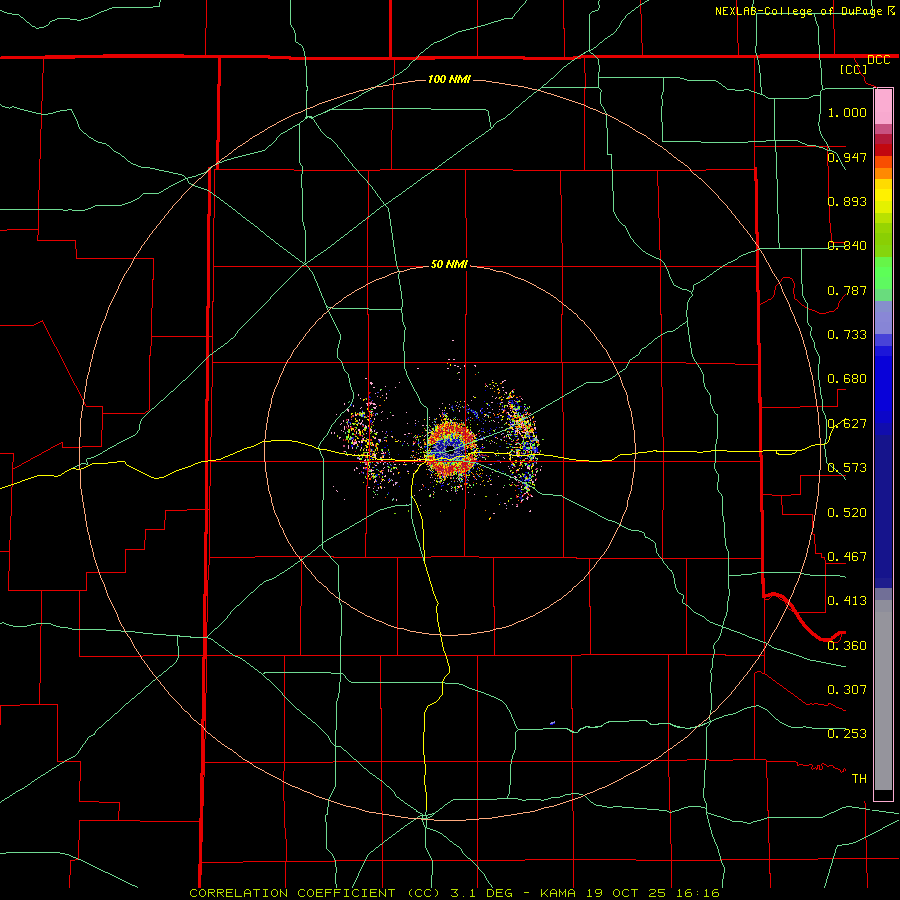
Task: Pick the red segment of the color scale
Action: click(883, 149)
